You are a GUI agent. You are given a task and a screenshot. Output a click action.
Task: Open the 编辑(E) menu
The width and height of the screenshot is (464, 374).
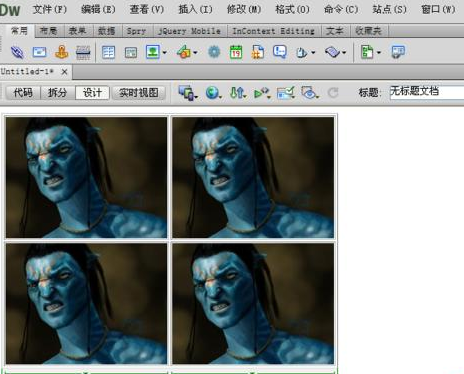tap(98, 9)
